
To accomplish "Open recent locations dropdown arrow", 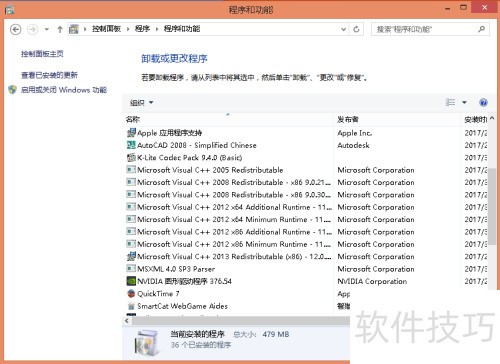I will coord(47,29).
